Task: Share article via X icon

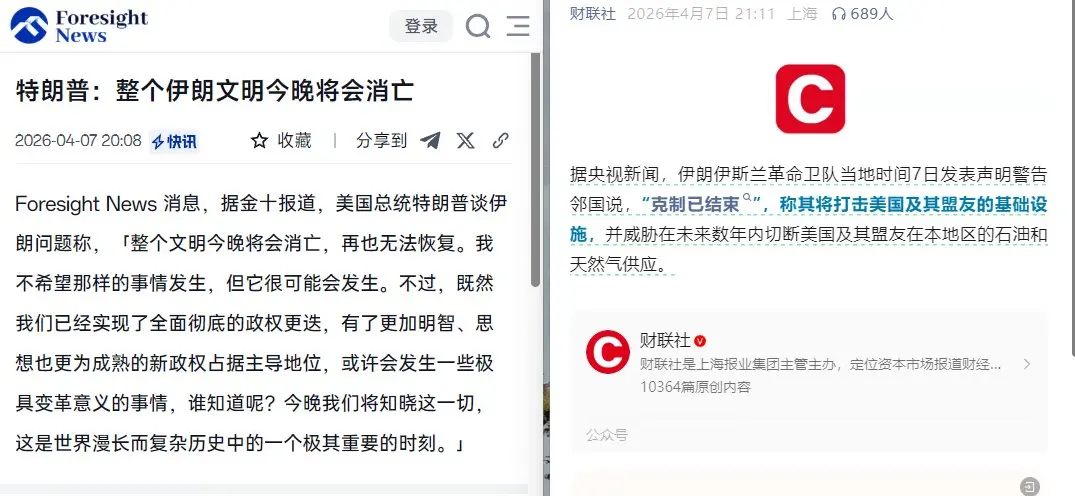Action: coord(466,141)
